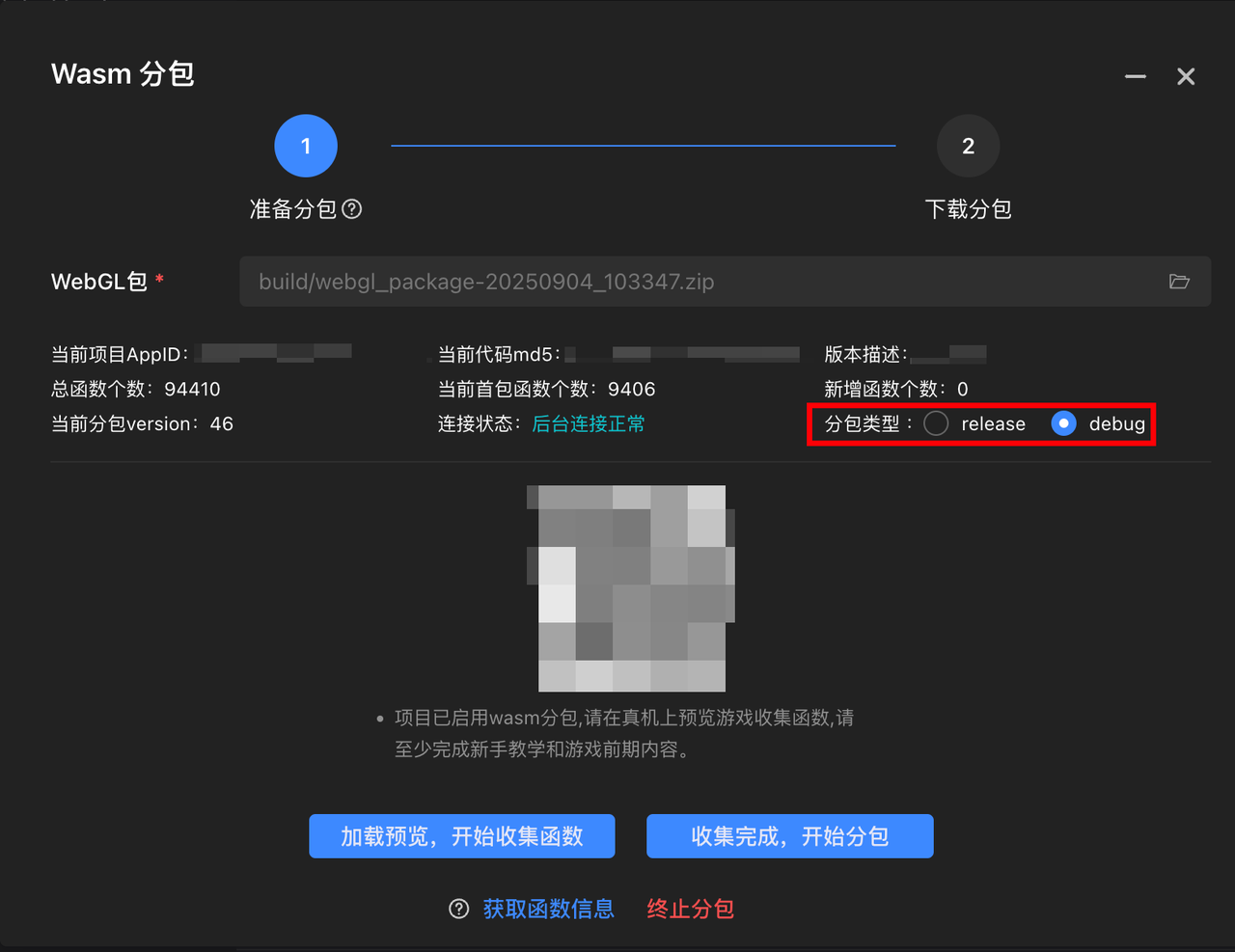Click the step 1 circle indicator
Screen dimensions: 1235x952
click(x=306, y=147)
